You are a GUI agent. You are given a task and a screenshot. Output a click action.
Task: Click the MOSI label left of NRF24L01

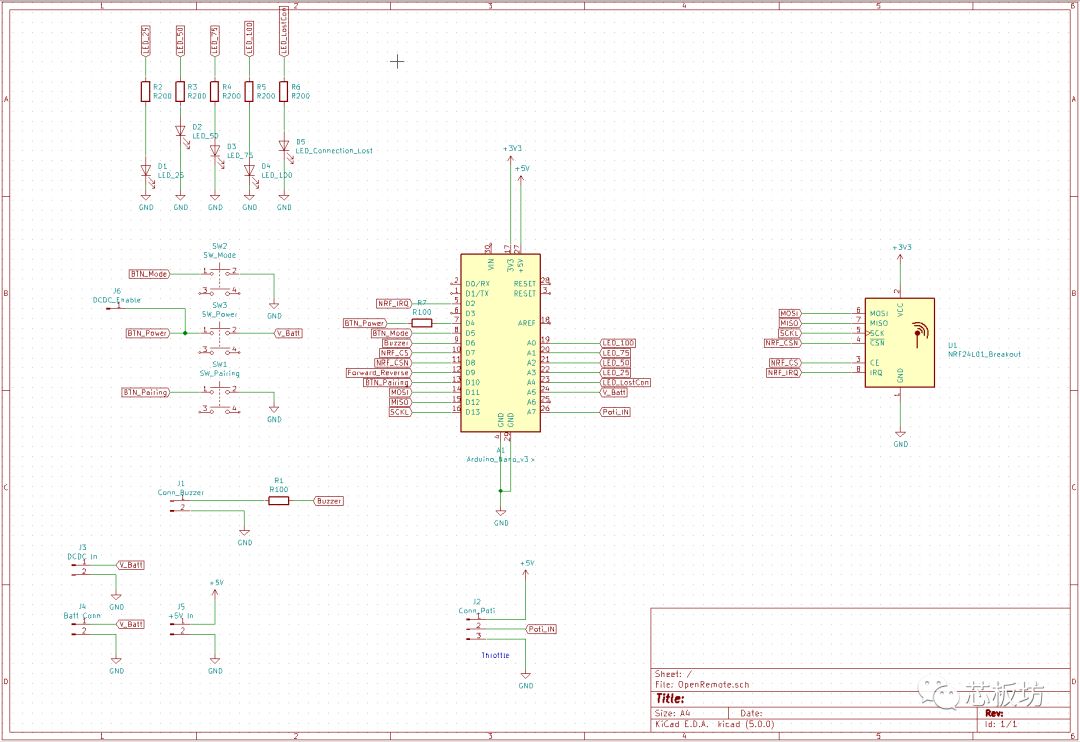(789, 313)
